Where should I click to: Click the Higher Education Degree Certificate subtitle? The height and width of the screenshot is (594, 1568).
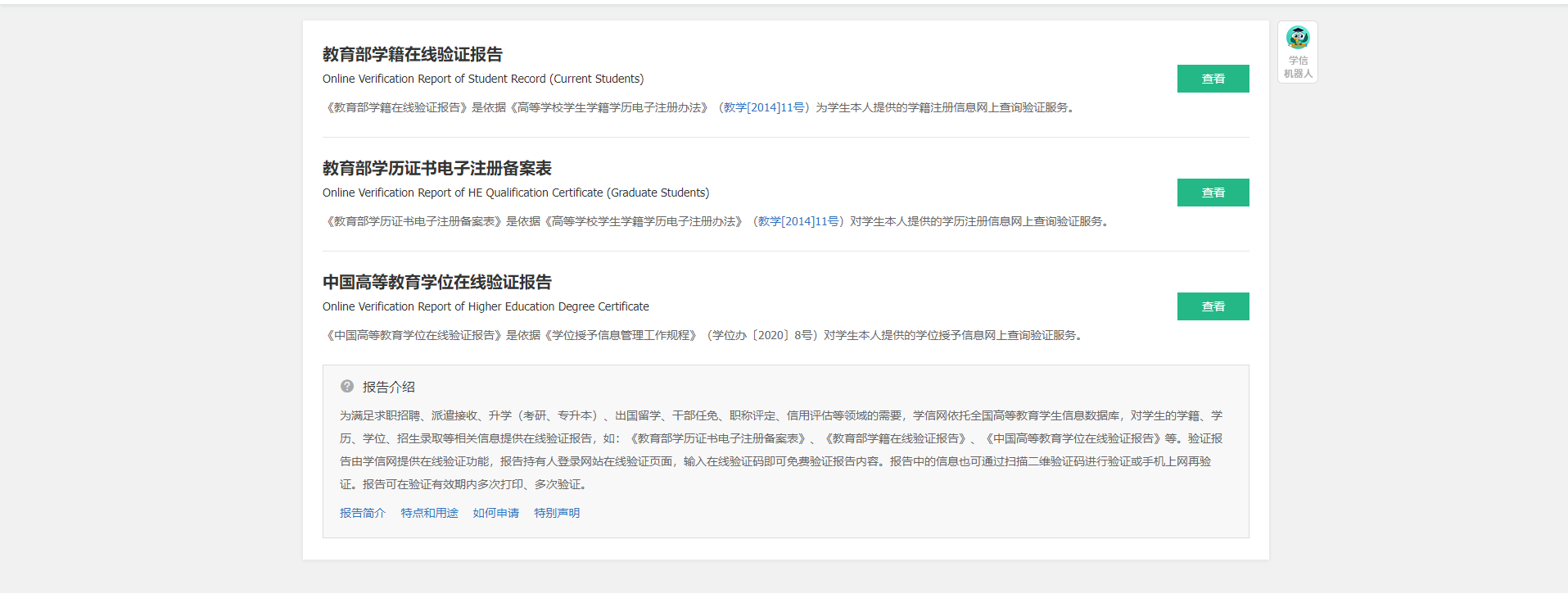(486, 306)
